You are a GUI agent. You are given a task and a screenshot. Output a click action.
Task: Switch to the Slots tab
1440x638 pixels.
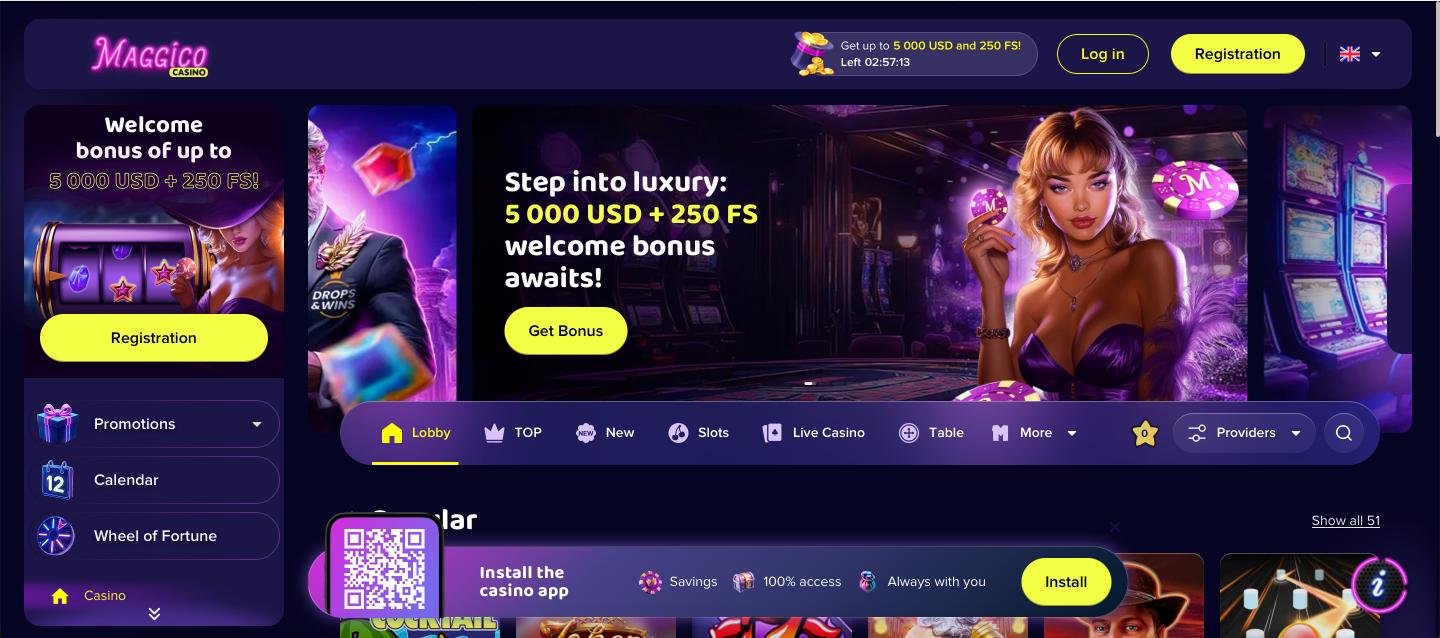(698, 433)
